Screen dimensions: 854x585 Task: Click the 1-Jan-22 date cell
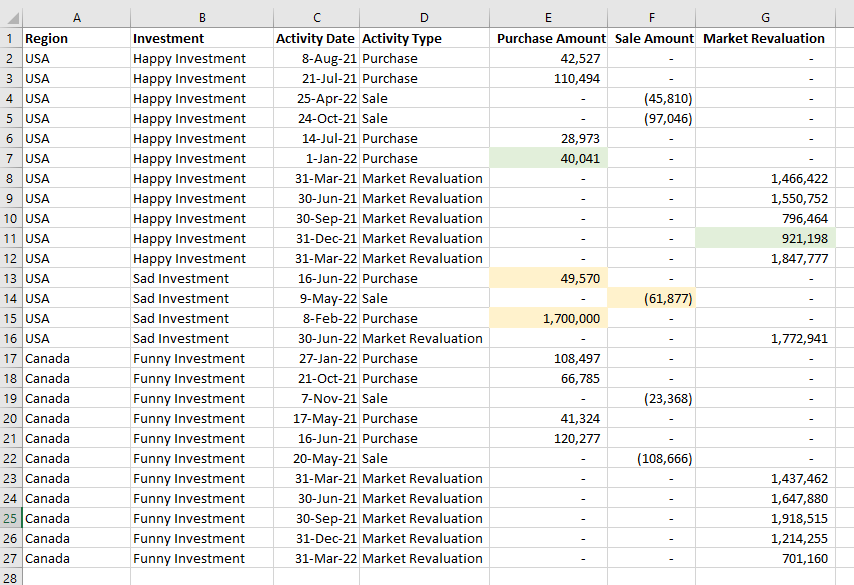coord(316,159)
